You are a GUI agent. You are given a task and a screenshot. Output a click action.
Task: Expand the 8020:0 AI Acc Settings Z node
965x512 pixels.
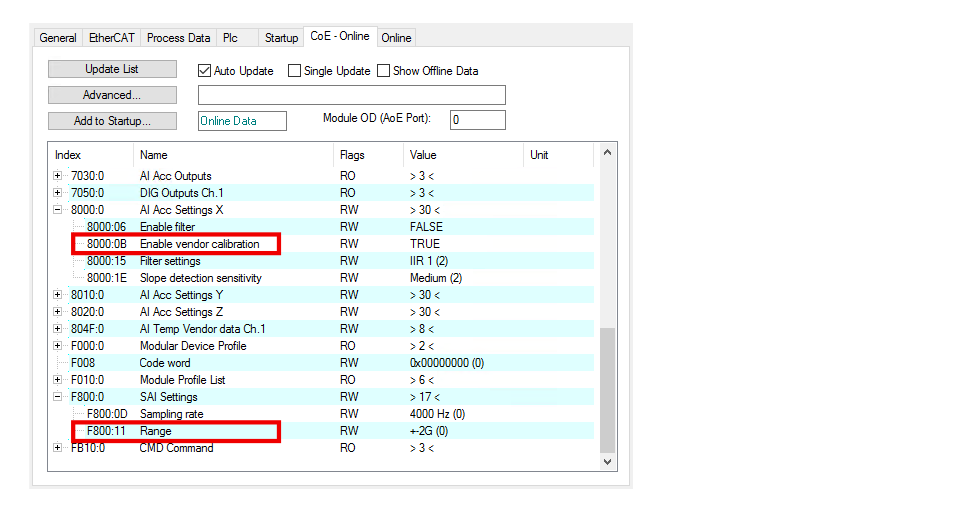point(57,312)
